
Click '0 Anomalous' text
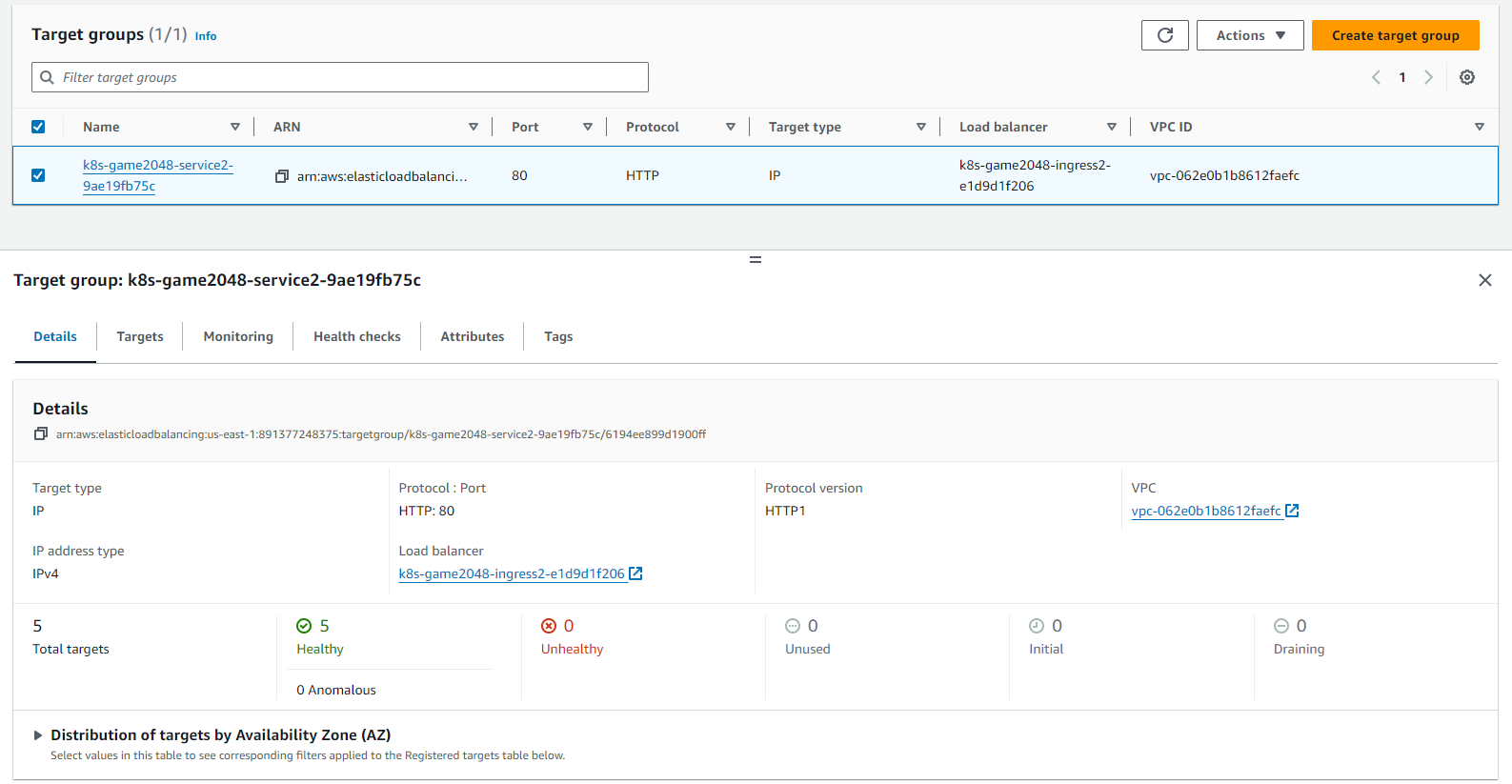336,690
